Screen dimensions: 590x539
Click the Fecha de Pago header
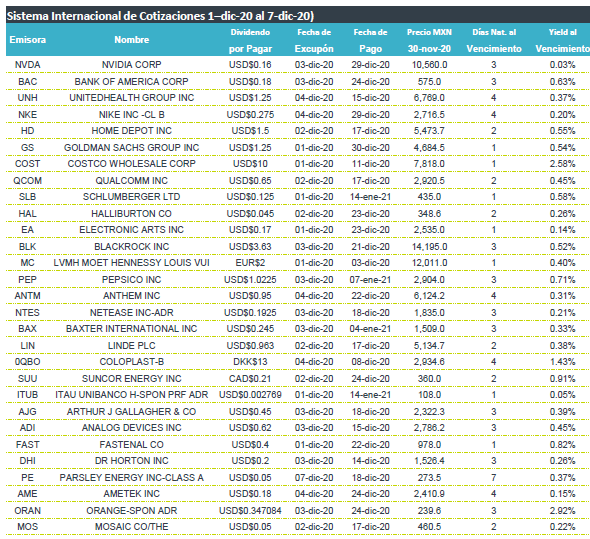coord(370,41)
